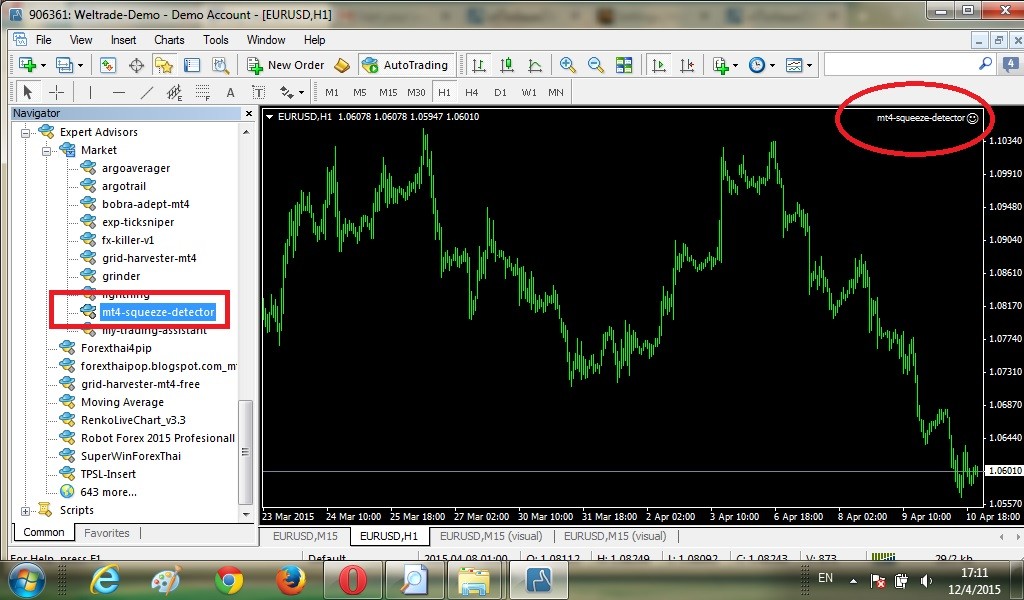
Task: Switch to Navigator Favorites tab
Action: point(106,533)
